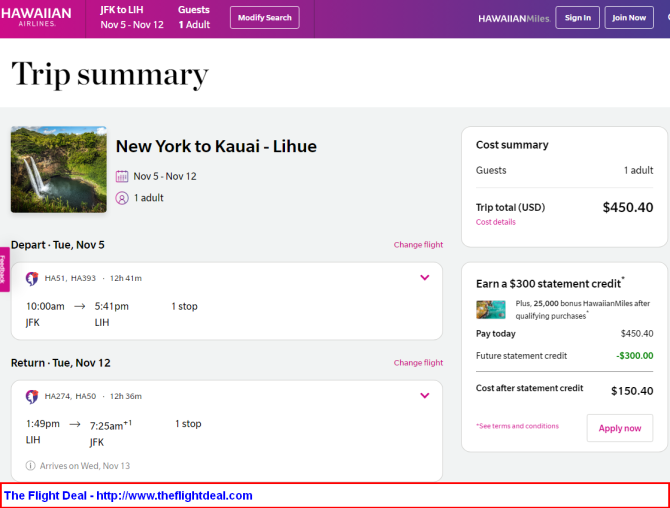Viewport: 670px width, 508px height.
Task: Click the airline logo icon for HA274, HA50
Action: [x=32, y=396]
